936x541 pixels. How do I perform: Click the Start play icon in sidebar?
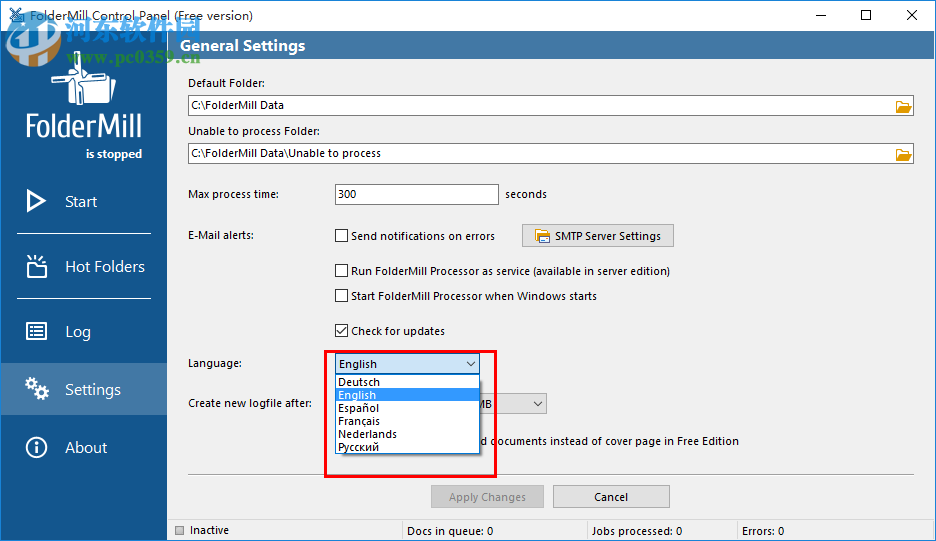[x=36, y=201]
